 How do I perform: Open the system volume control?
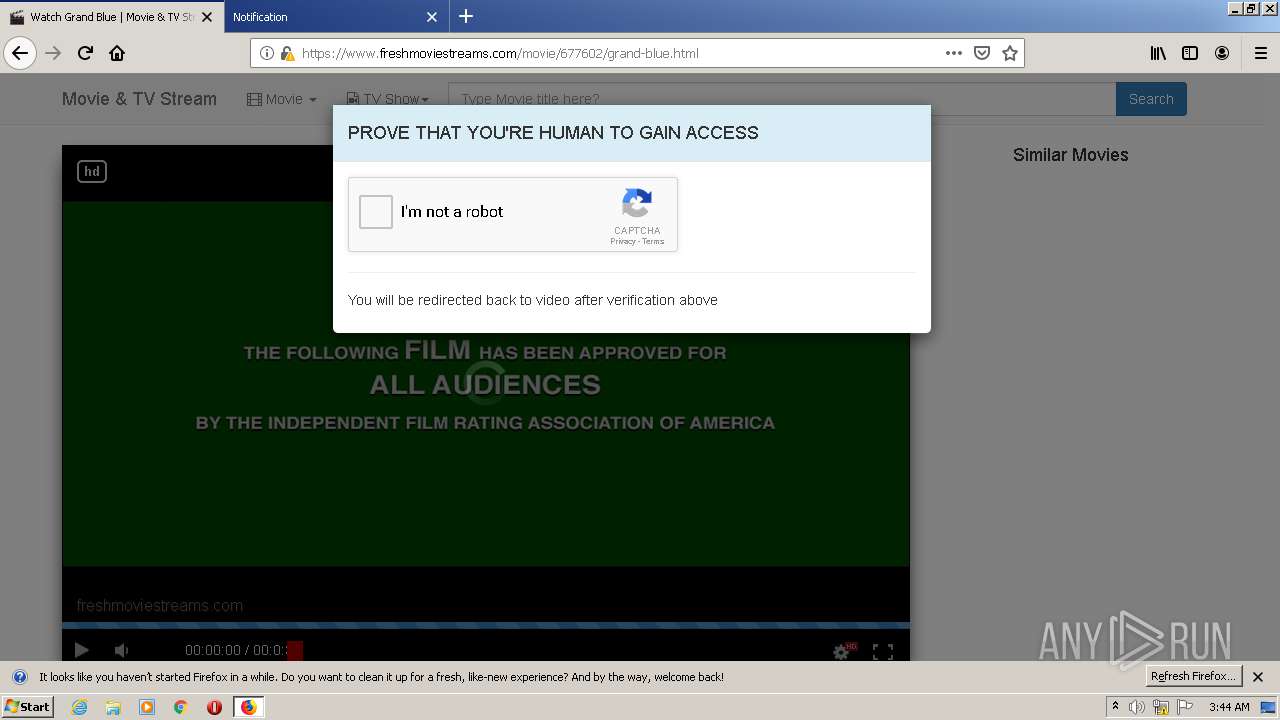(x=1137, y=707)
